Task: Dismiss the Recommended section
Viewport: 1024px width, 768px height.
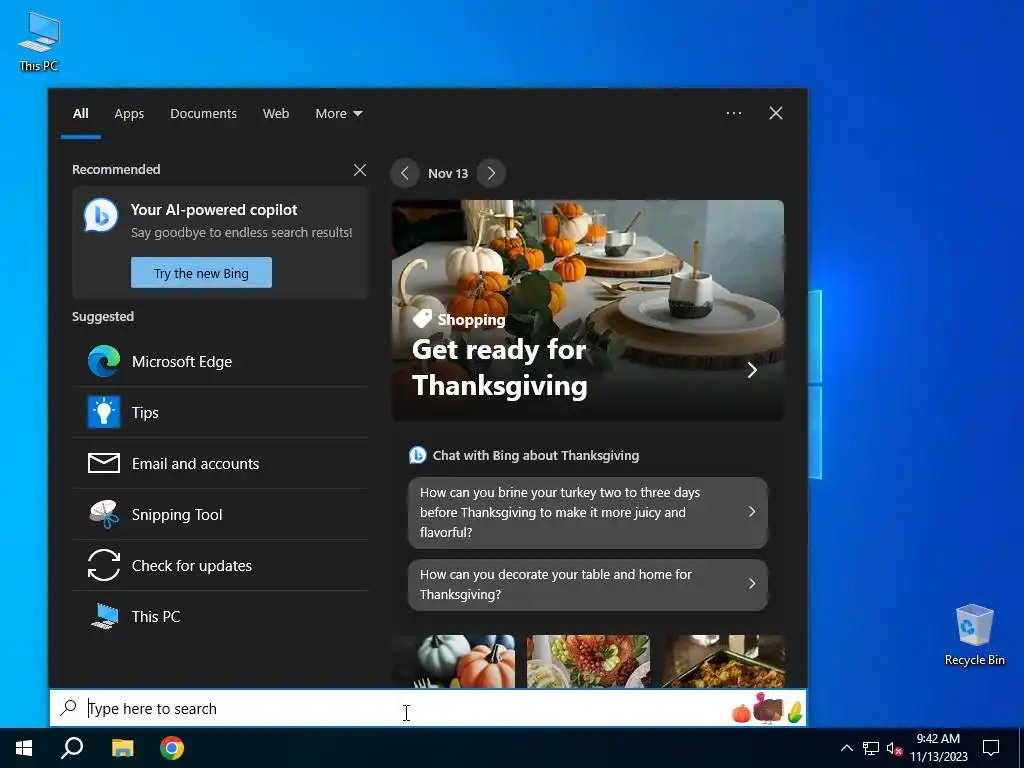Action: coord(360,170)
